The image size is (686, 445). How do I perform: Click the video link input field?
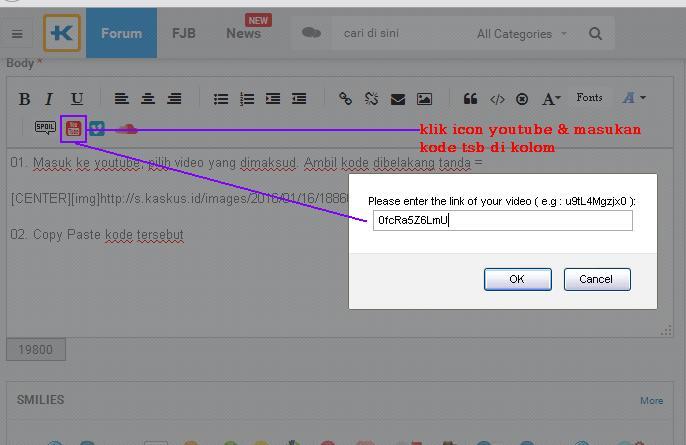[x=503, y=220]
